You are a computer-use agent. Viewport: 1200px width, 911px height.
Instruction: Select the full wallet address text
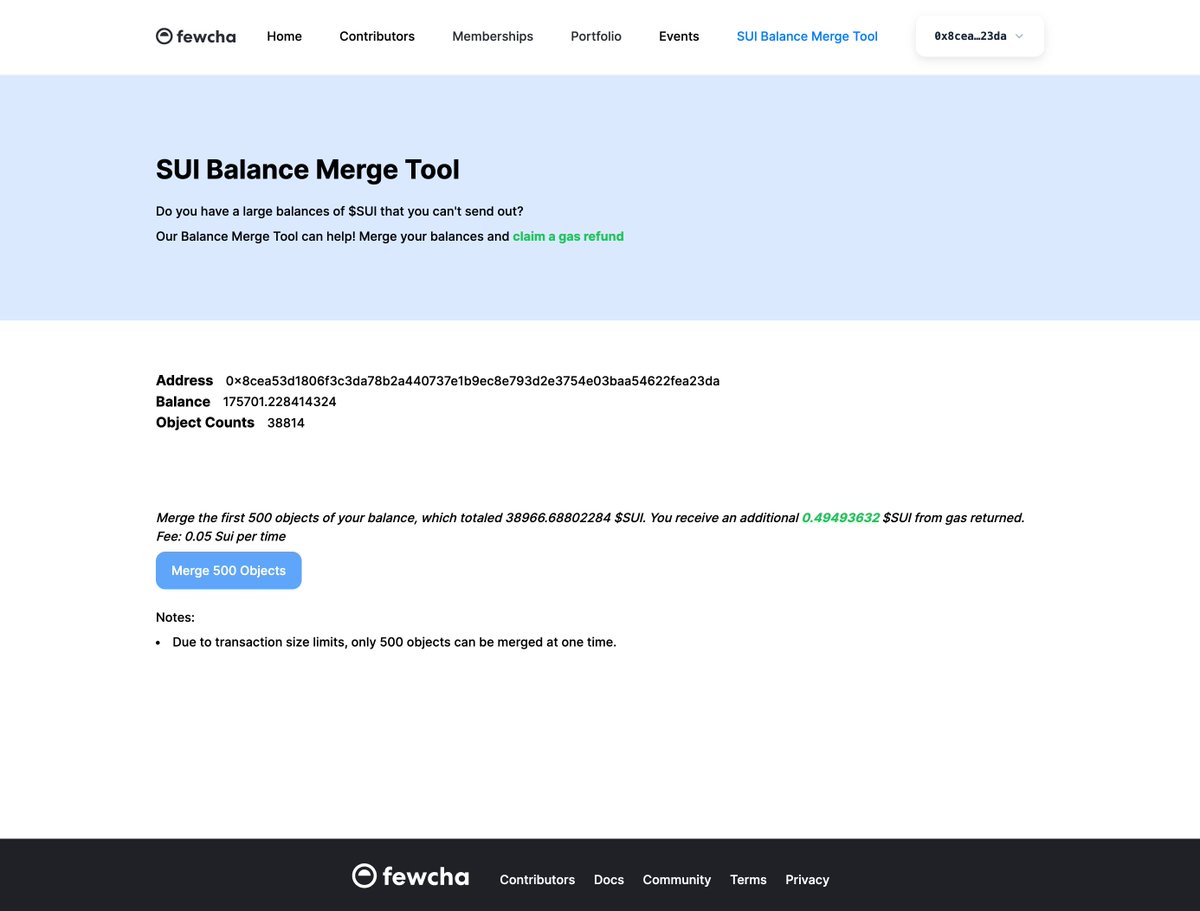click(x=473, y=381)
